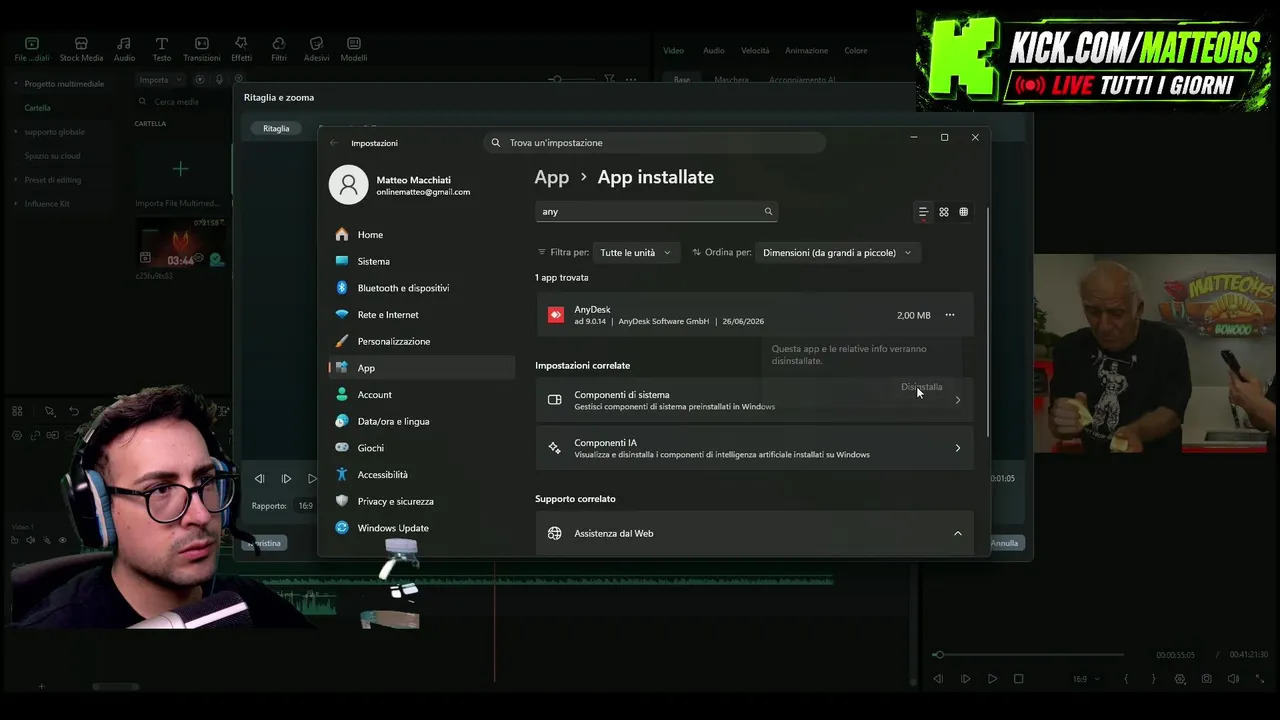Select App in Settings sidebar

pyautogui.click(x=421, y=368)
